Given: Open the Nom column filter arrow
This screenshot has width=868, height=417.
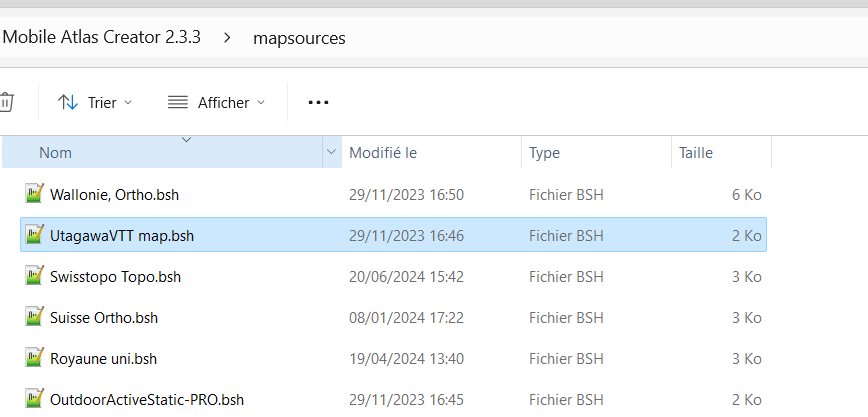Looking at the screenshot, I should (332, 152).
